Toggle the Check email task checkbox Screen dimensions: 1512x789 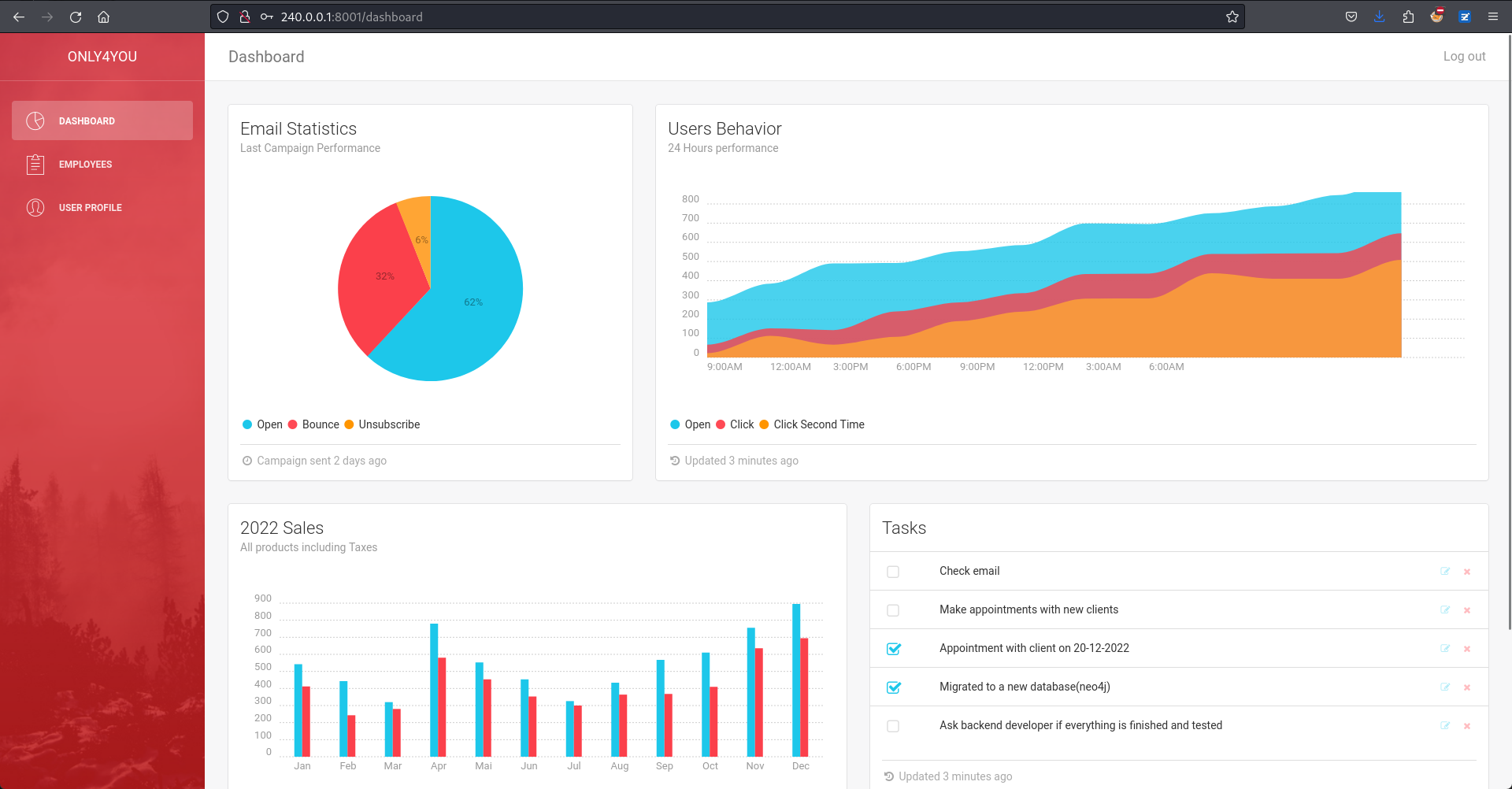pyautogui.click(x=893, y=572)
